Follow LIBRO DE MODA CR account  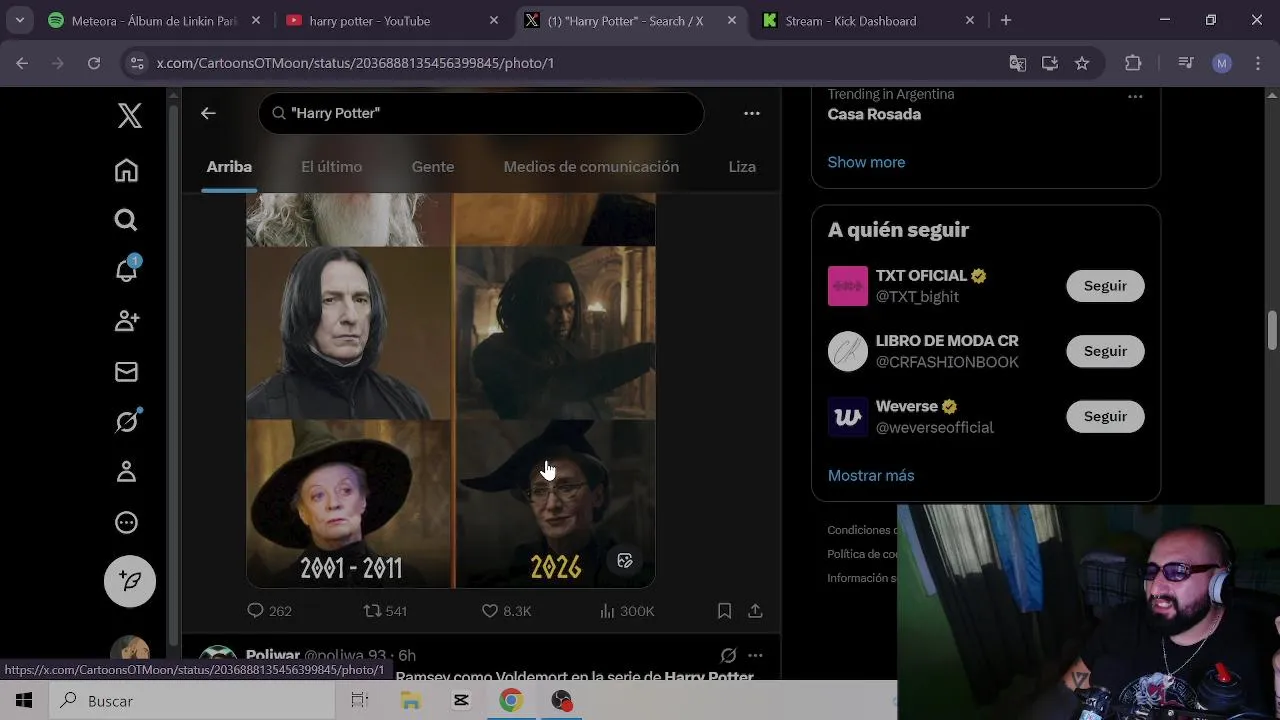[x=1105, y=351]
